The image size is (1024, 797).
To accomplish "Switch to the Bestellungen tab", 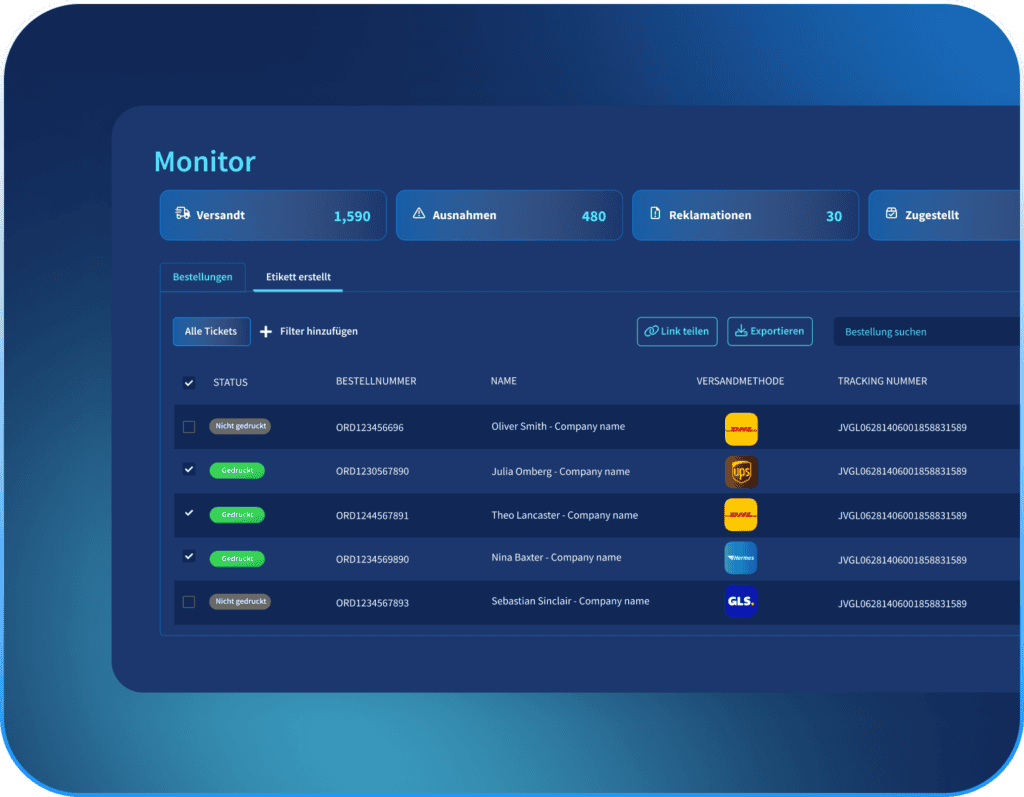I will 202,277.
